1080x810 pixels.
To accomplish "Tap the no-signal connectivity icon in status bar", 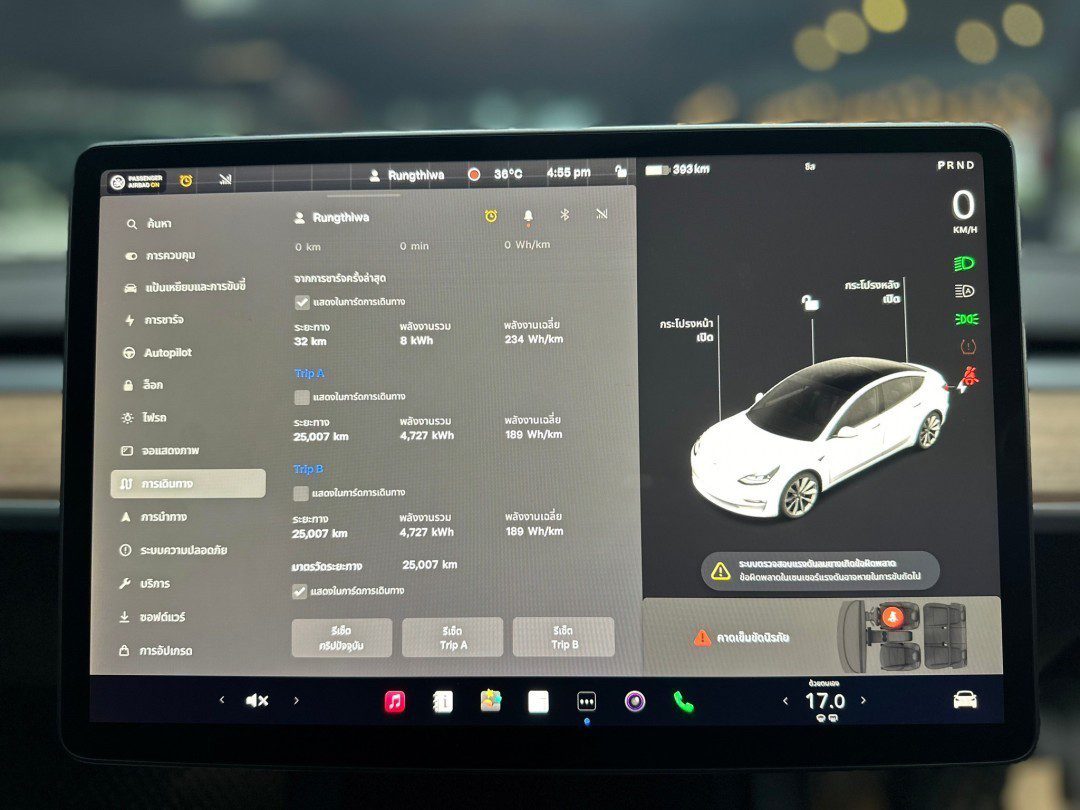I will pos(225,180).
